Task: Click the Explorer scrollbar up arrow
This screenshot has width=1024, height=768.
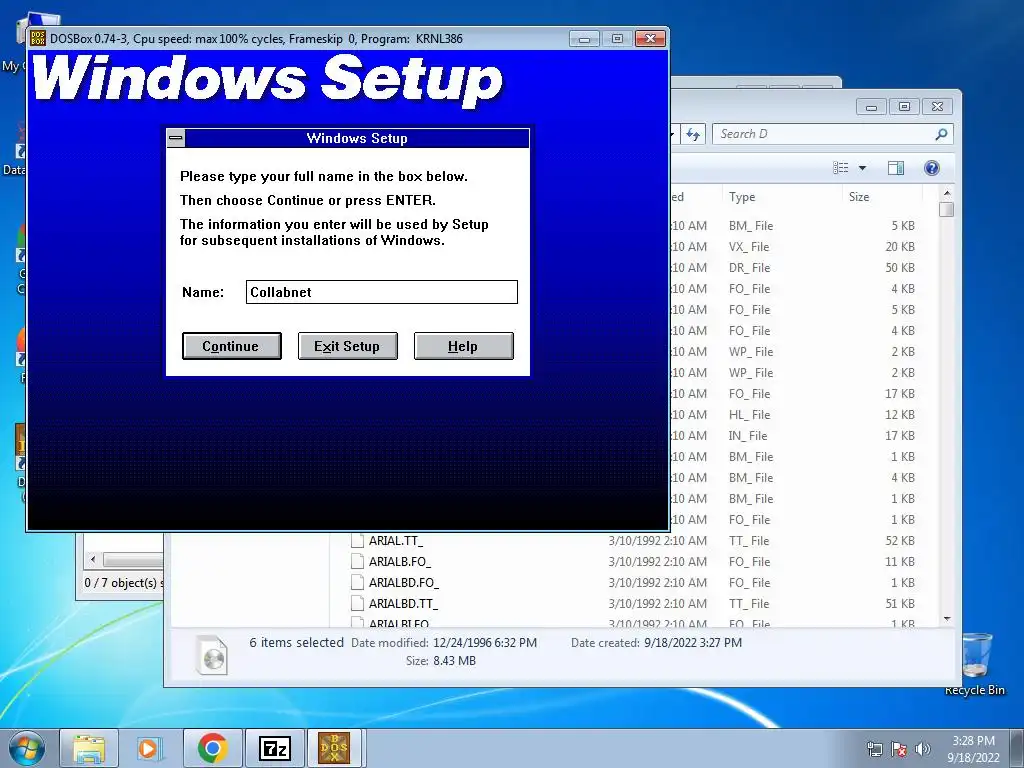Action: [x=947, y=193]
